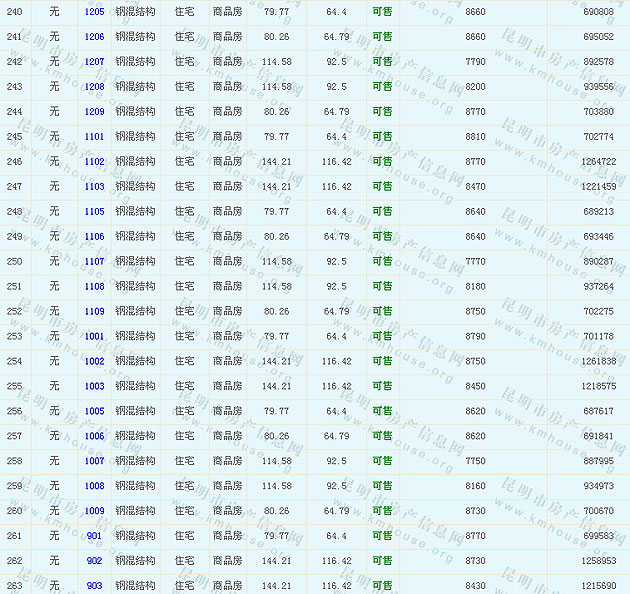Viewport: 630px width, 594px height.
Task: Click the room number 1206 link
Action: point(94,36)
